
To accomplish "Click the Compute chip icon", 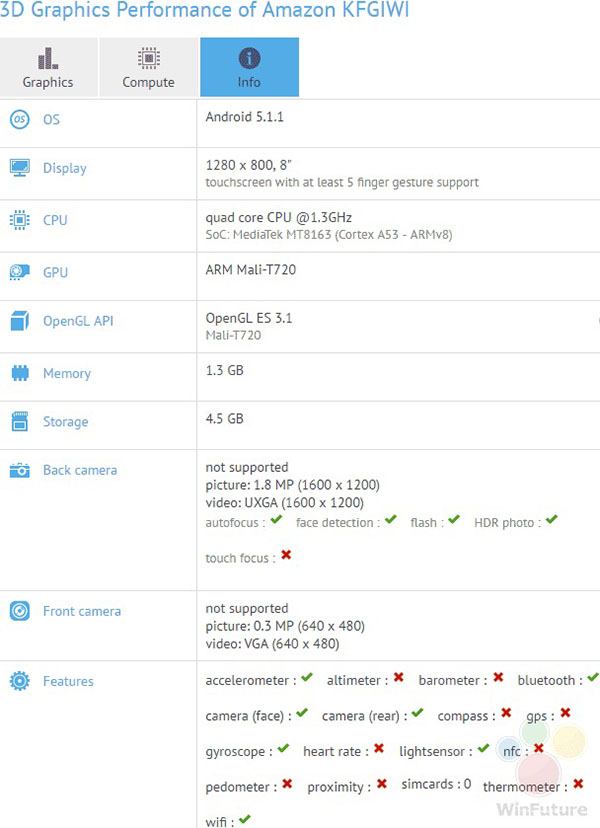I will tap(149, 58).
